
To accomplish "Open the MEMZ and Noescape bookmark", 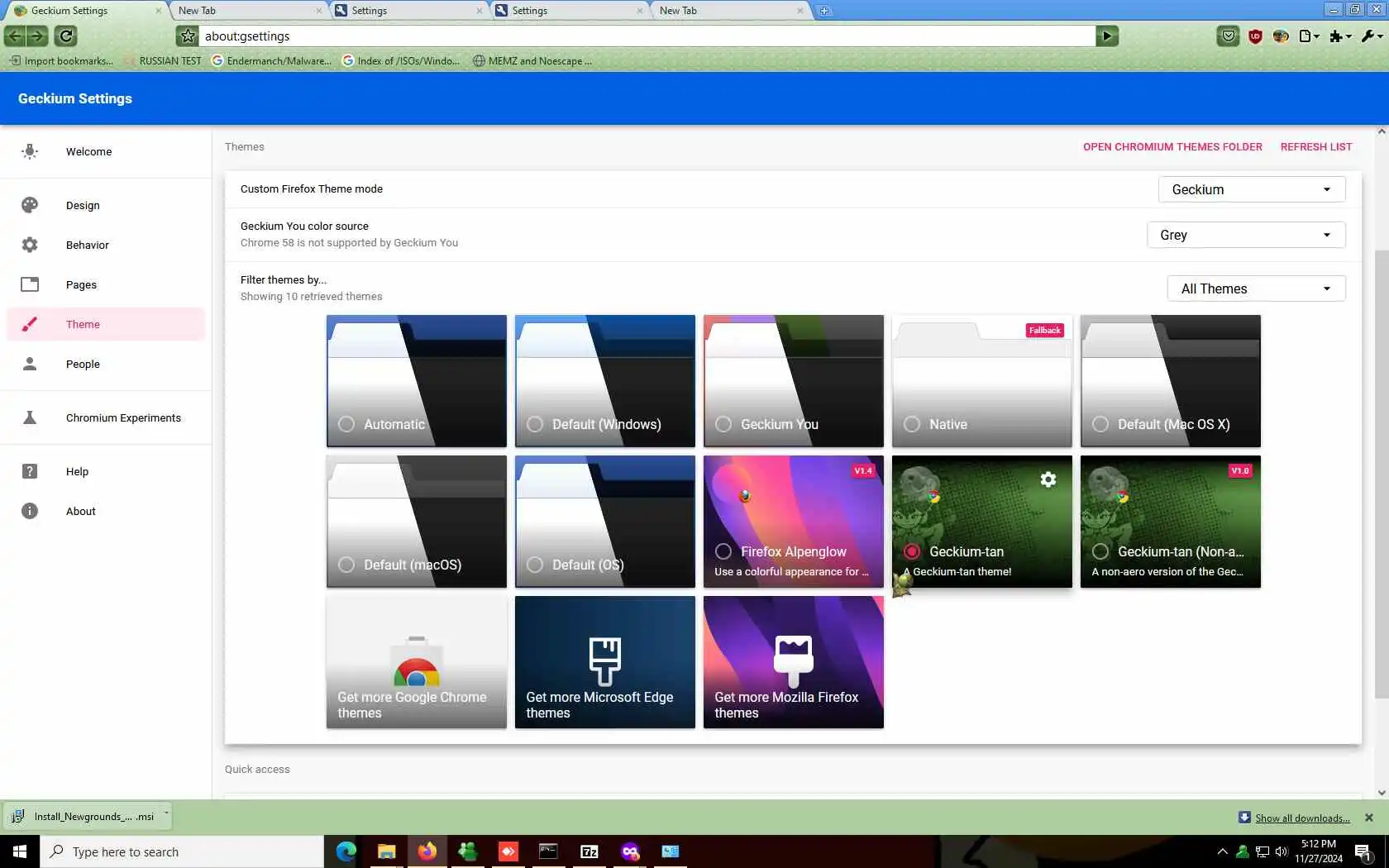I will point(532,60).
